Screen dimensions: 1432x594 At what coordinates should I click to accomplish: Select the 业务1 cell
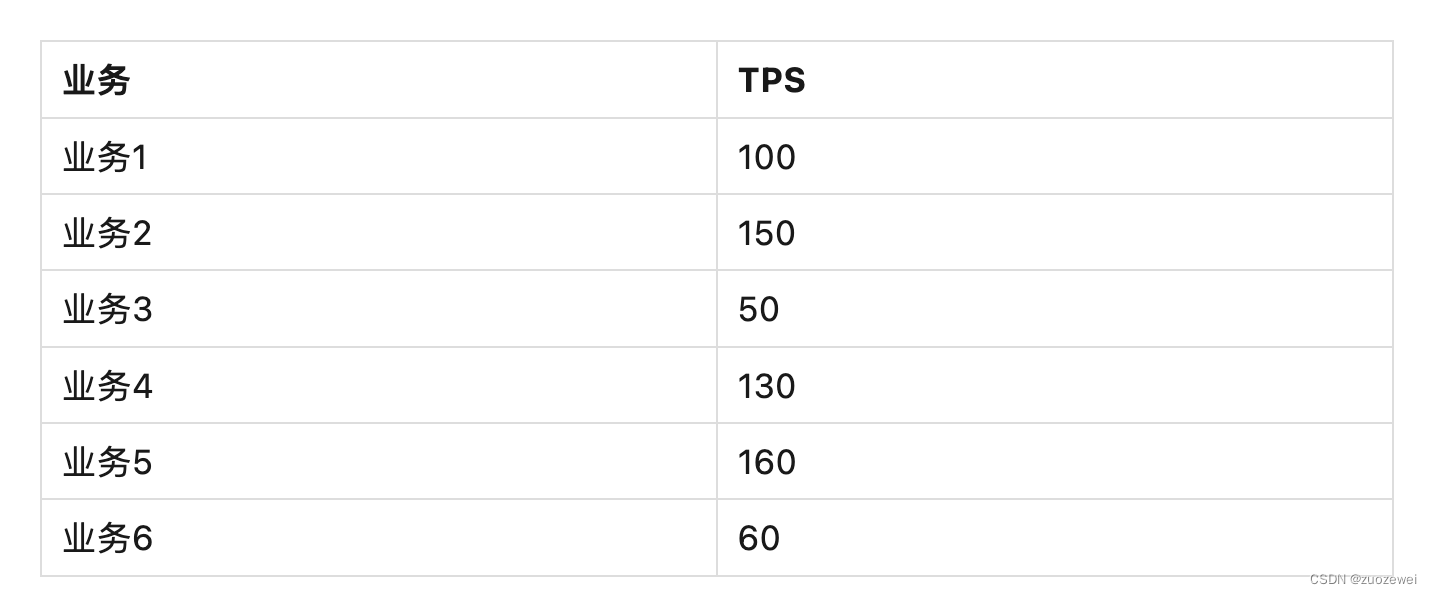(x=105, y=157)
